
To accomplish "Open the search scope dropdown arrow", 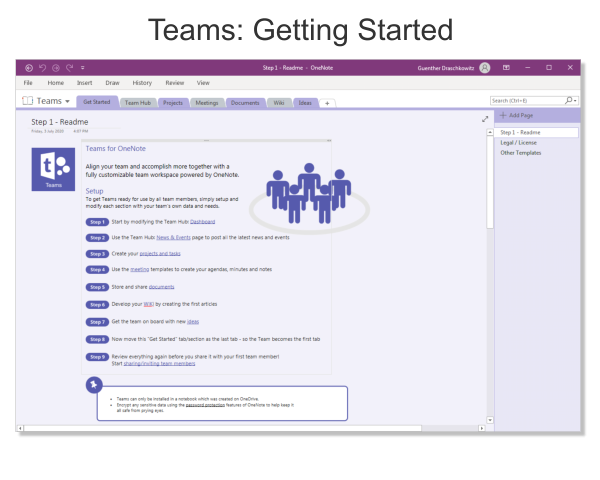I will coord(575,101).
